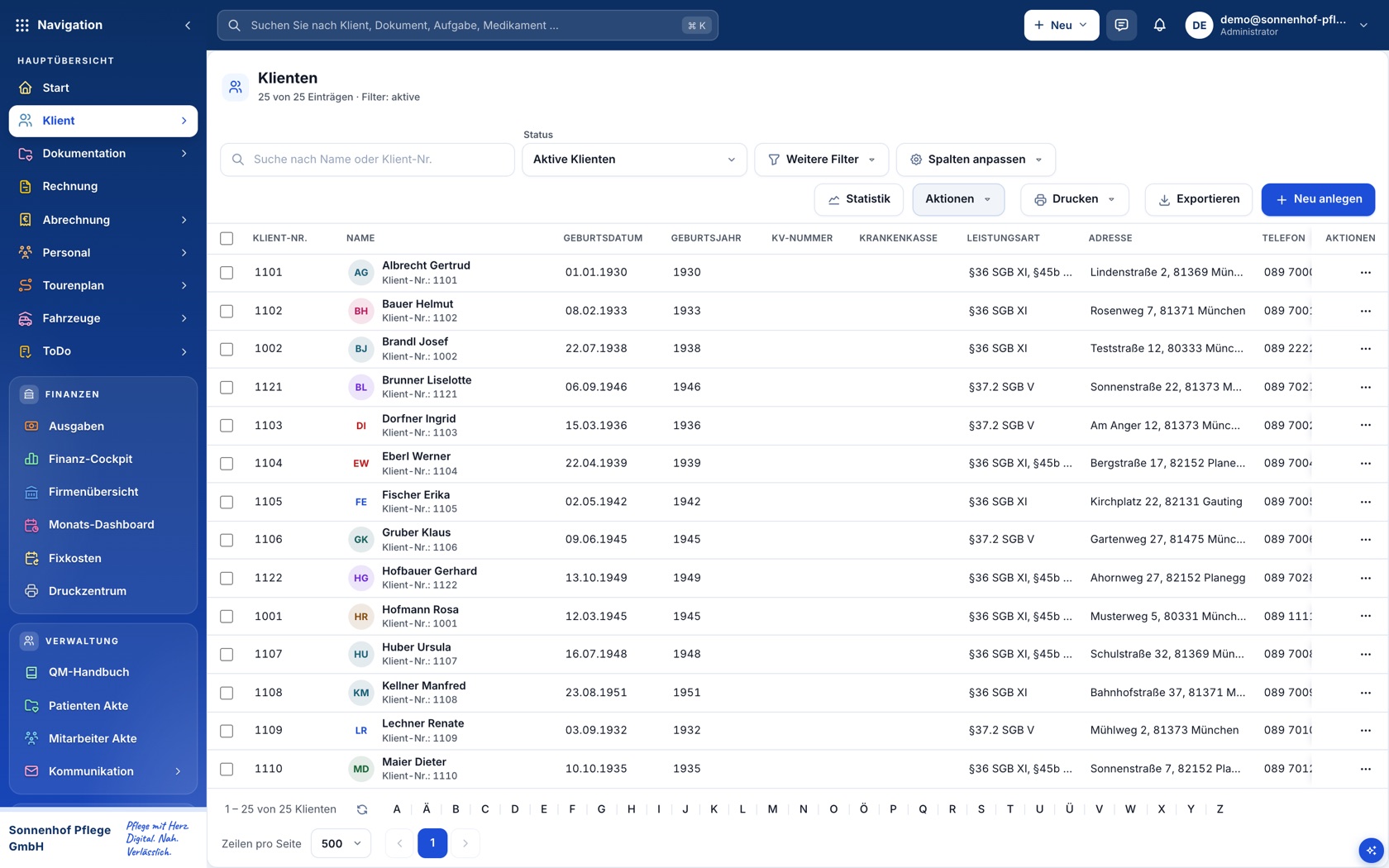Check the Lechner Renate row checkbox

(x=227, y=731)
